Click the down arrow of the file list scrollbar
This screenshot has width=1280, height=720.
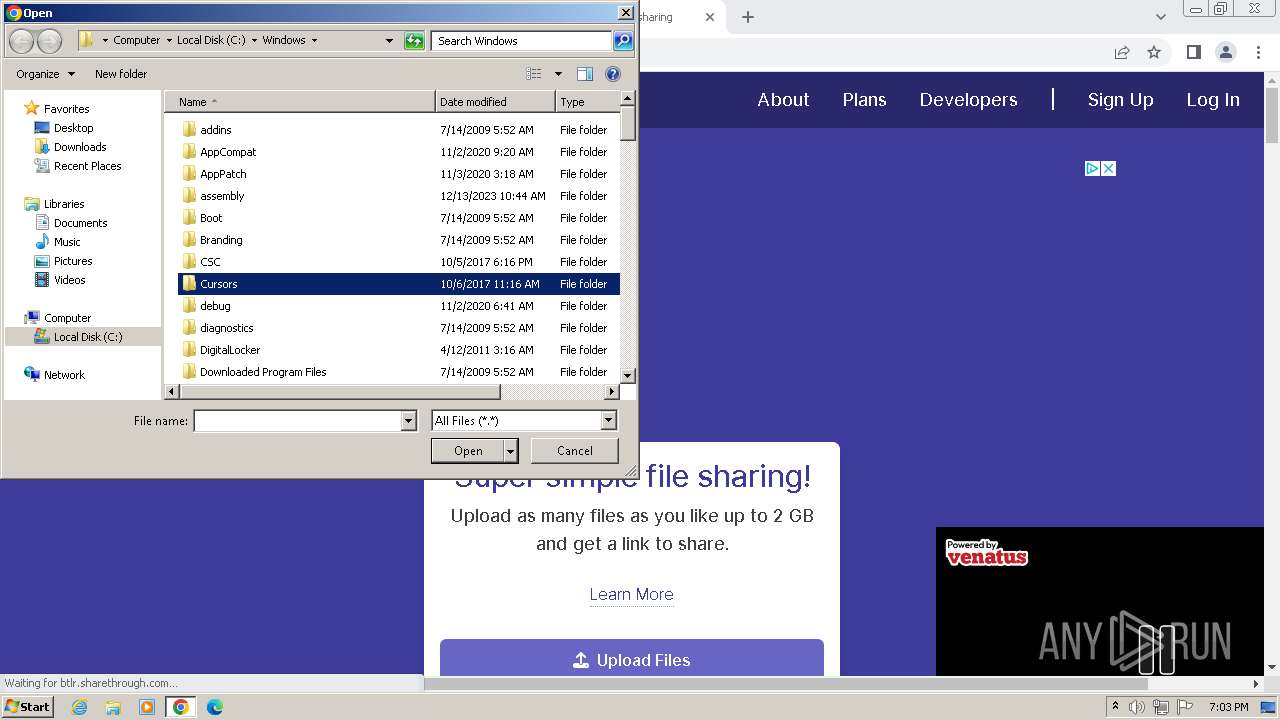coord(628,375)
